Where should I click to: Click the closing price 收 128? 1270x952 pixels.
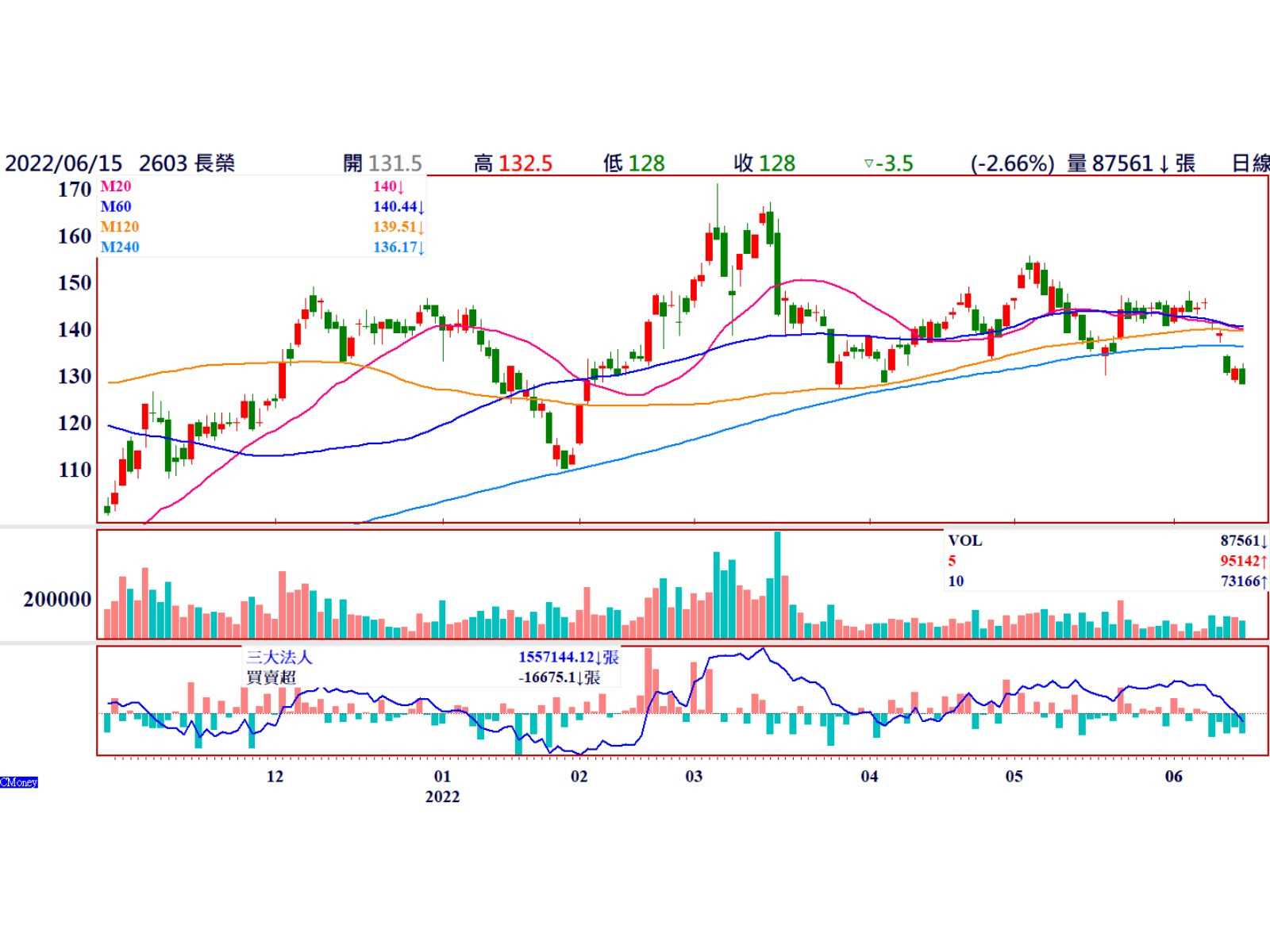coord(764,164)
